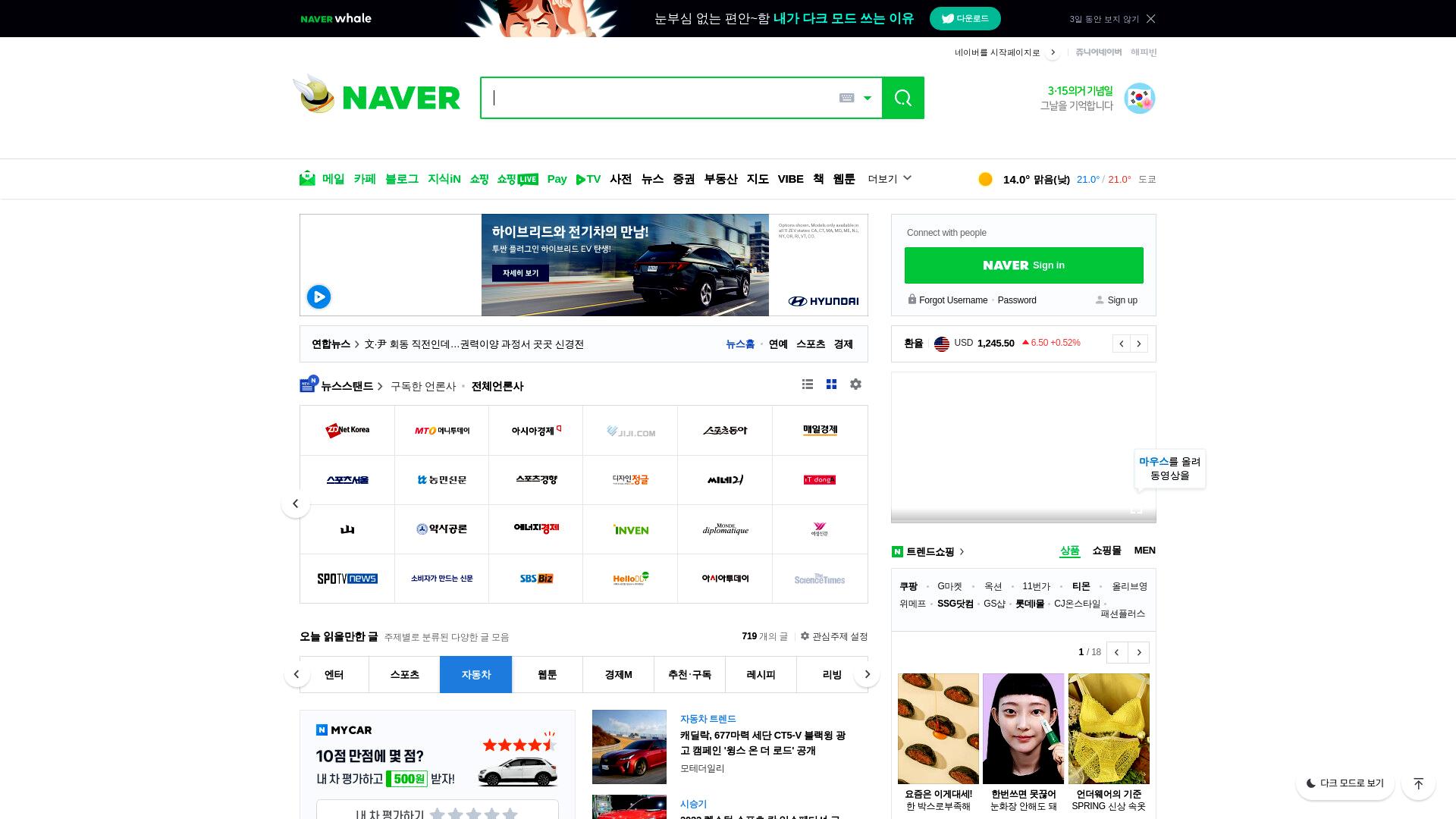Open newsstand settings gear

[855, 384]
